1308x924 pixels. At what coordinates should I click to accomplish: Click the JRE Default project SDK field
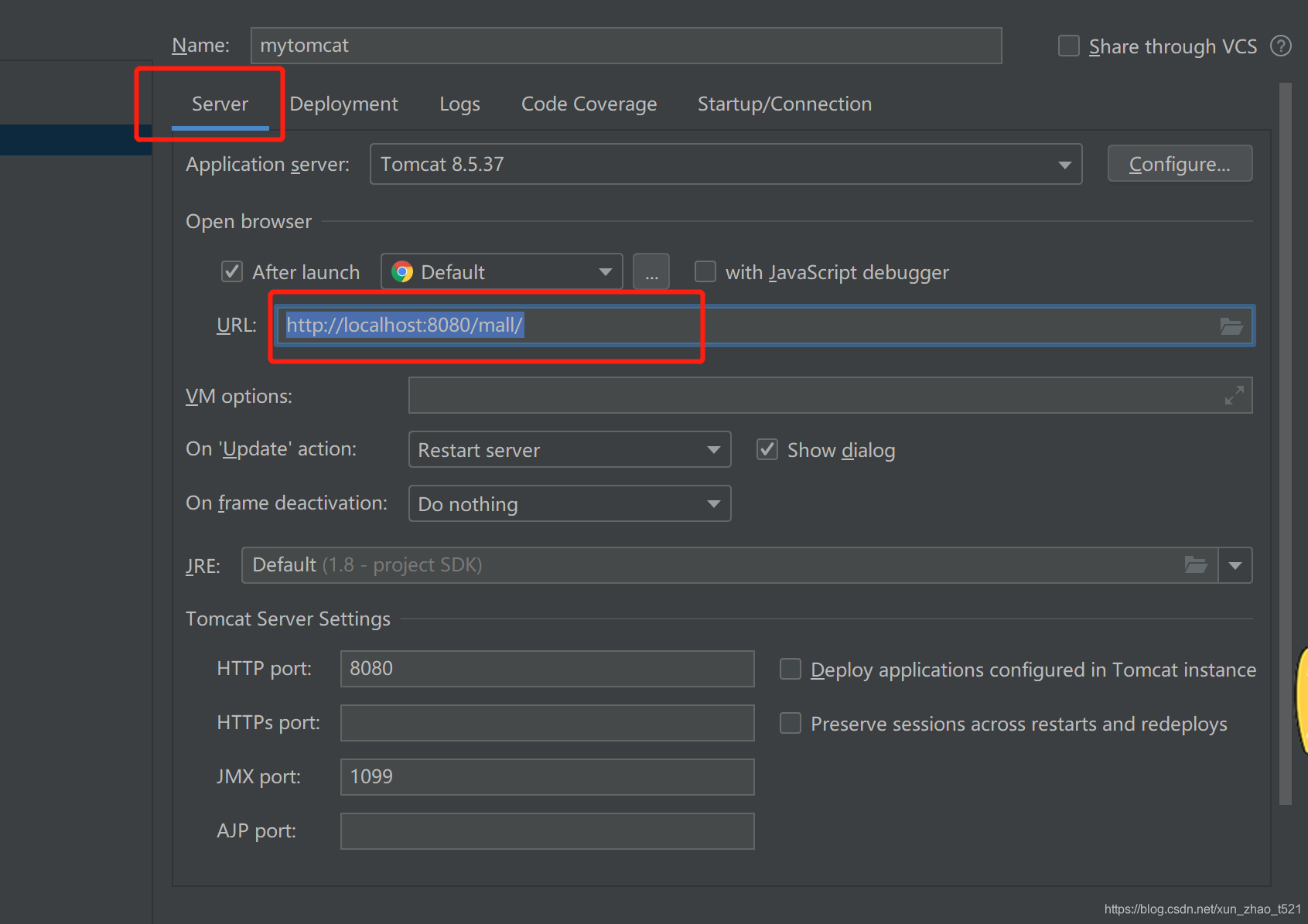click(x=729, y=565)
